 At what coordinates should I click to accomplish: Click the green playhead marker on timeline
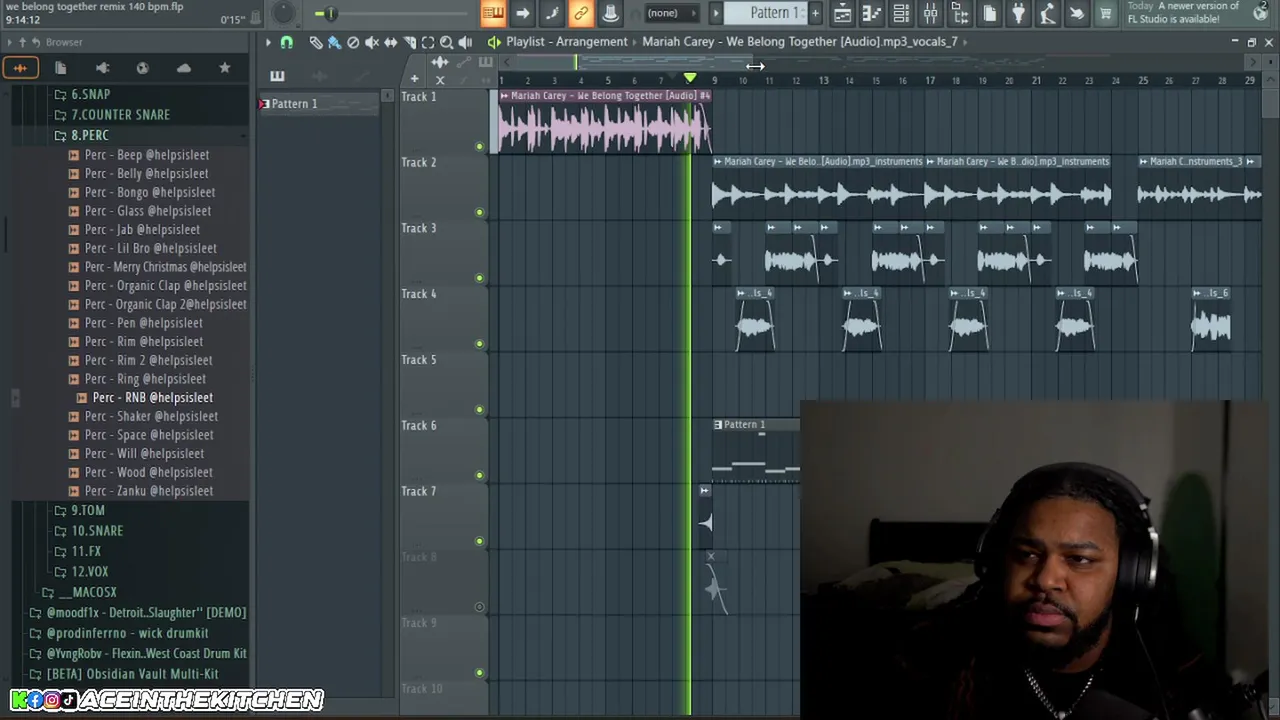click(x=690, y=78)
